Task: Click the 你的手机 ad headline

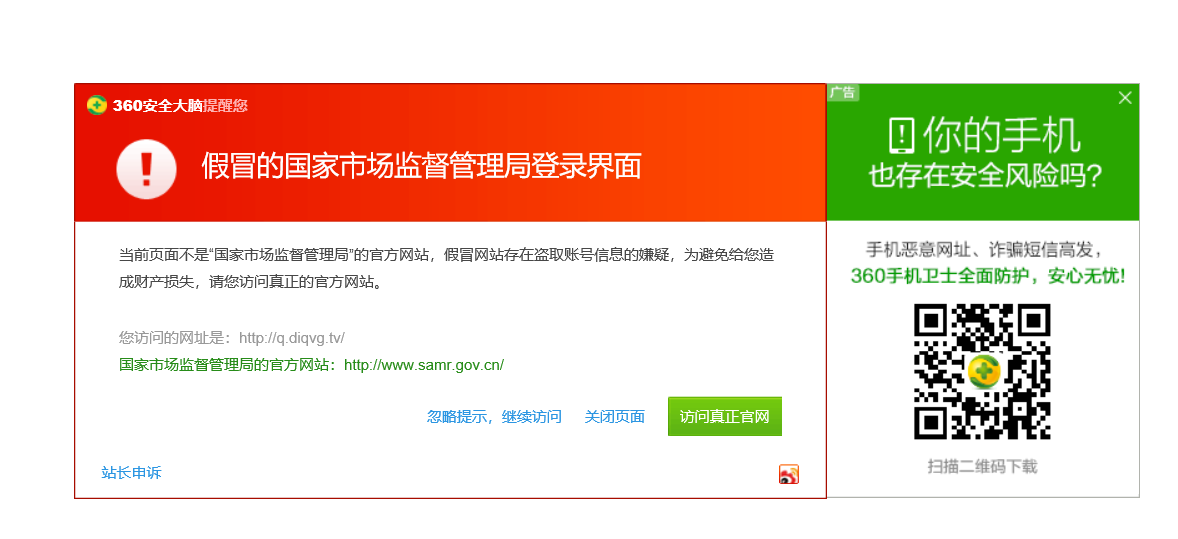Action: click(1002, 136)
